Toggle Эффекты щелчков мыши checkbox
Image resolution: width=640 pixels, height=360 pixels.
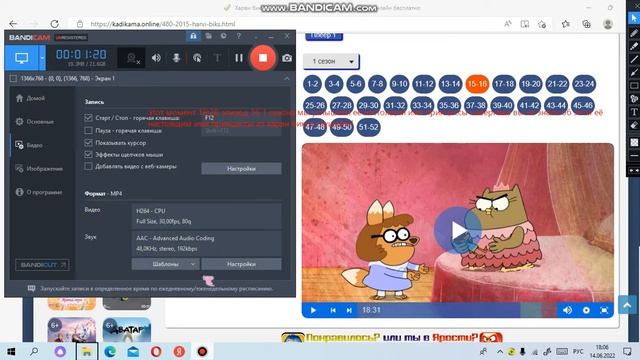[88, 155]
